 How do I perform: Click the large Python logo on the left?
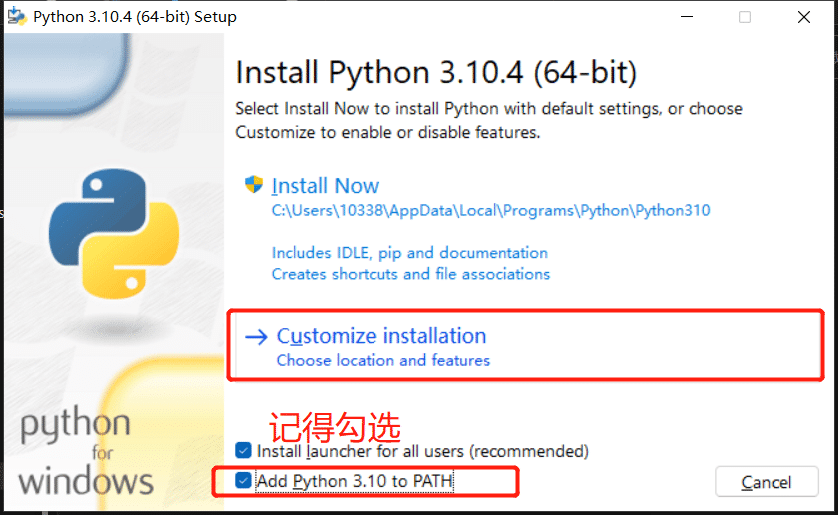pyautogui.click(x=114, y=232)
